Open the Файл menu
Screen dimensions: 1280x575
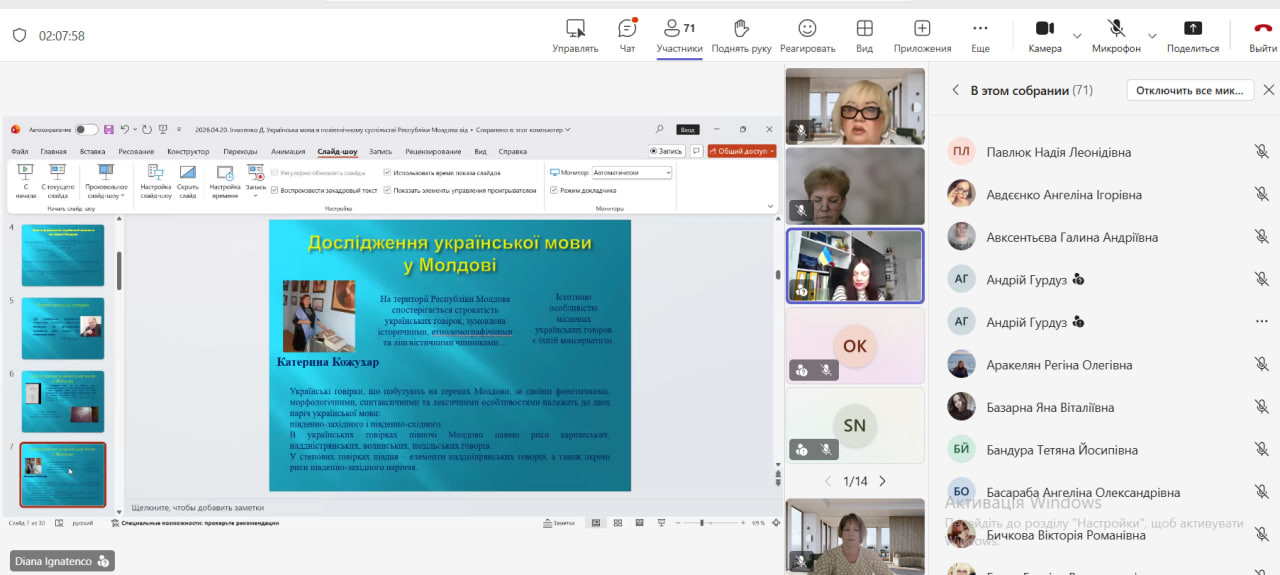click(x=19, y=151)
